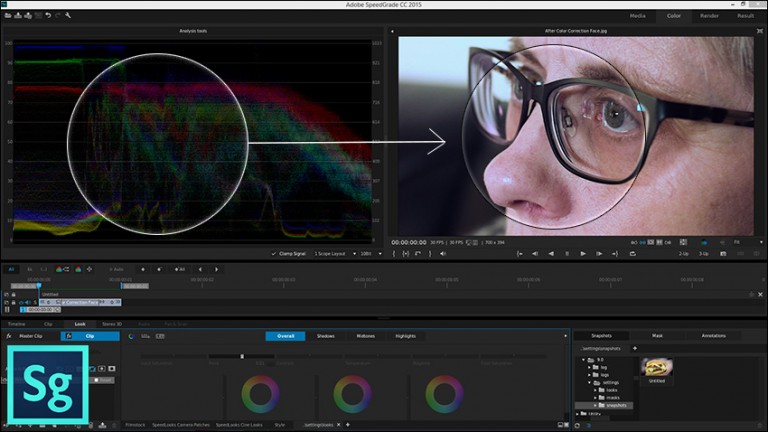
Task: Open preferences with the wrench icon
Action: (68, 16)
